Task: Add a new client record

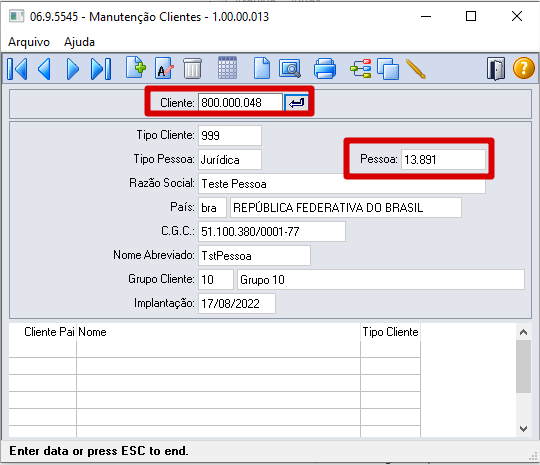Action: click(x=135, y=68)
